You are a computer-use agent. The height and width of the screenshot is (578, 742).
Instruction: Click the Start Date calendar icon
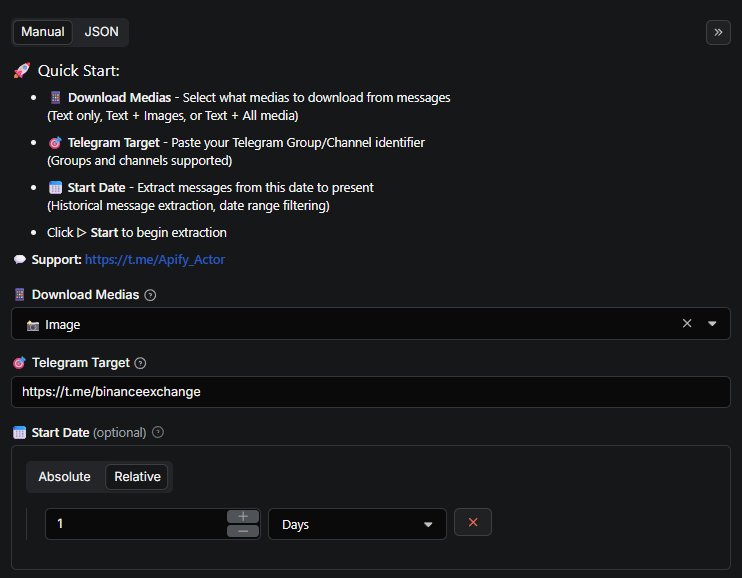tap(20, 433)
